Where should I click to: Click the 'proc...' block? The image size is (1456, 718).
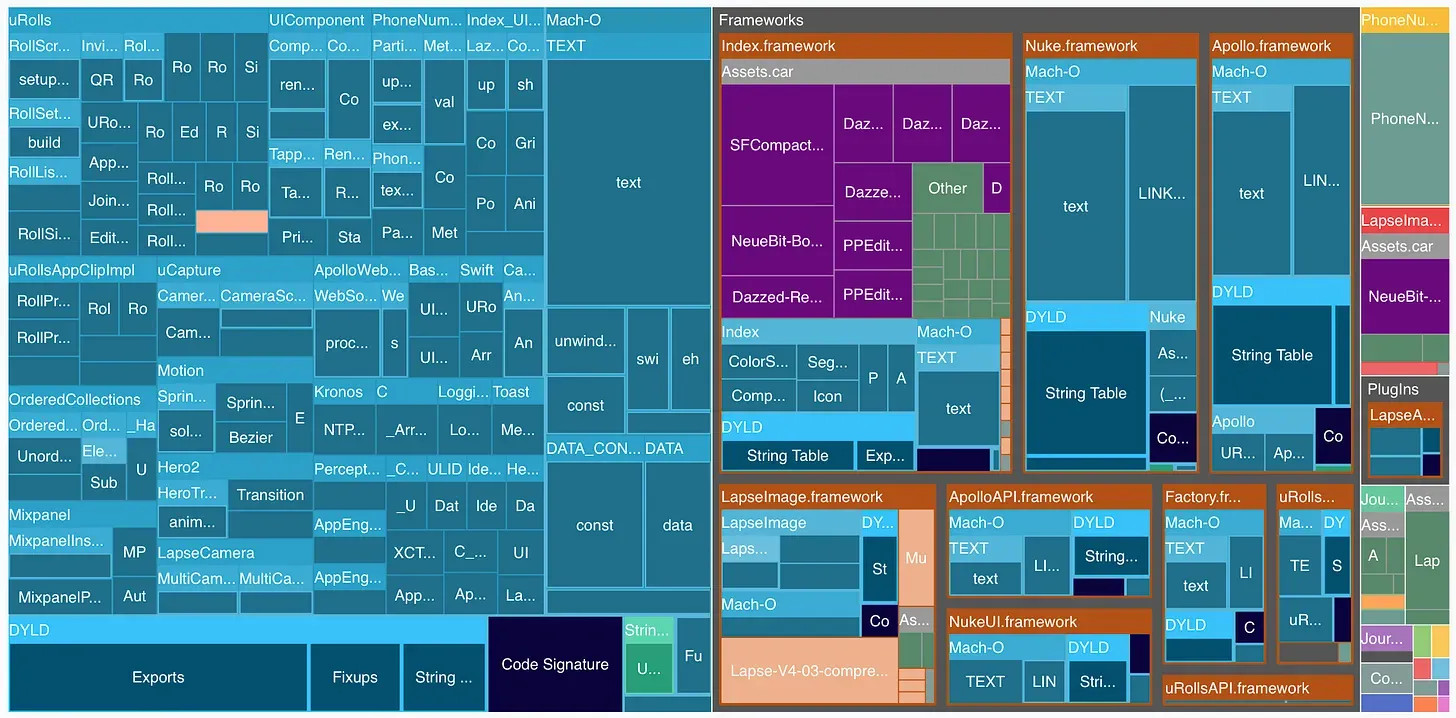347,342
